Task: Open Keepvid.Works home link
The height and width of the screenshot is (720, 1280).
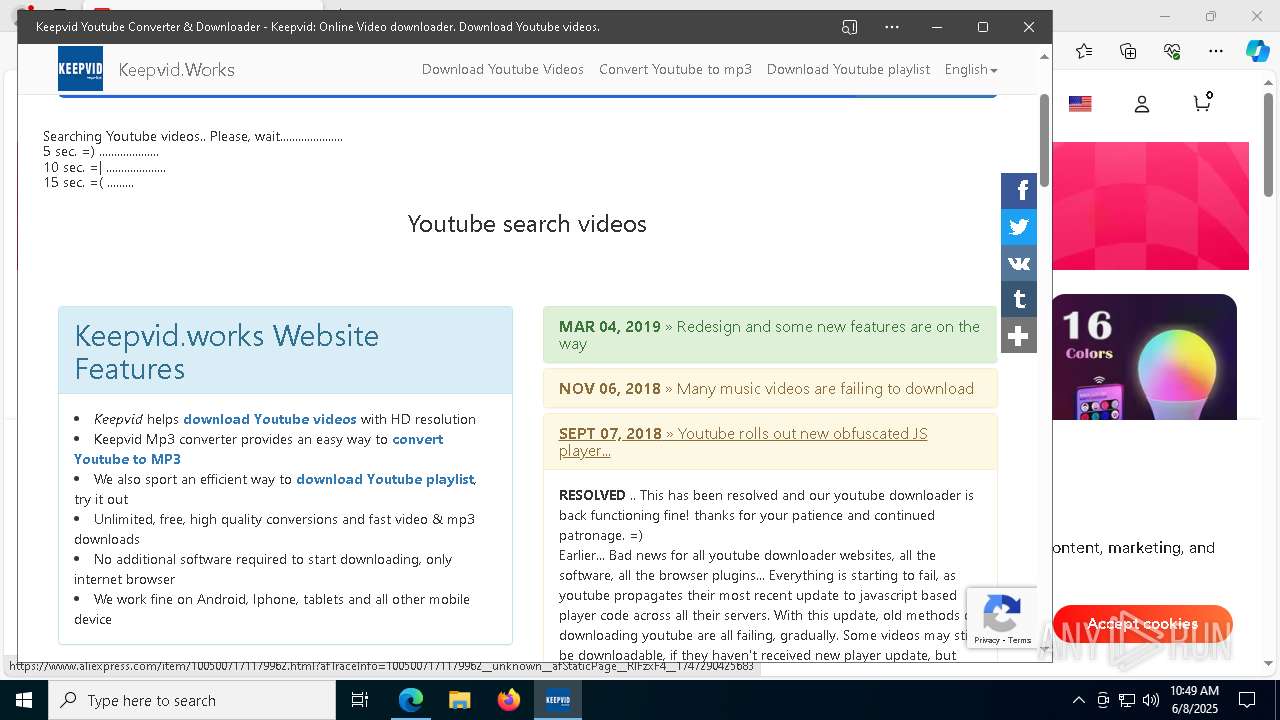Action: tap(177, 70)
